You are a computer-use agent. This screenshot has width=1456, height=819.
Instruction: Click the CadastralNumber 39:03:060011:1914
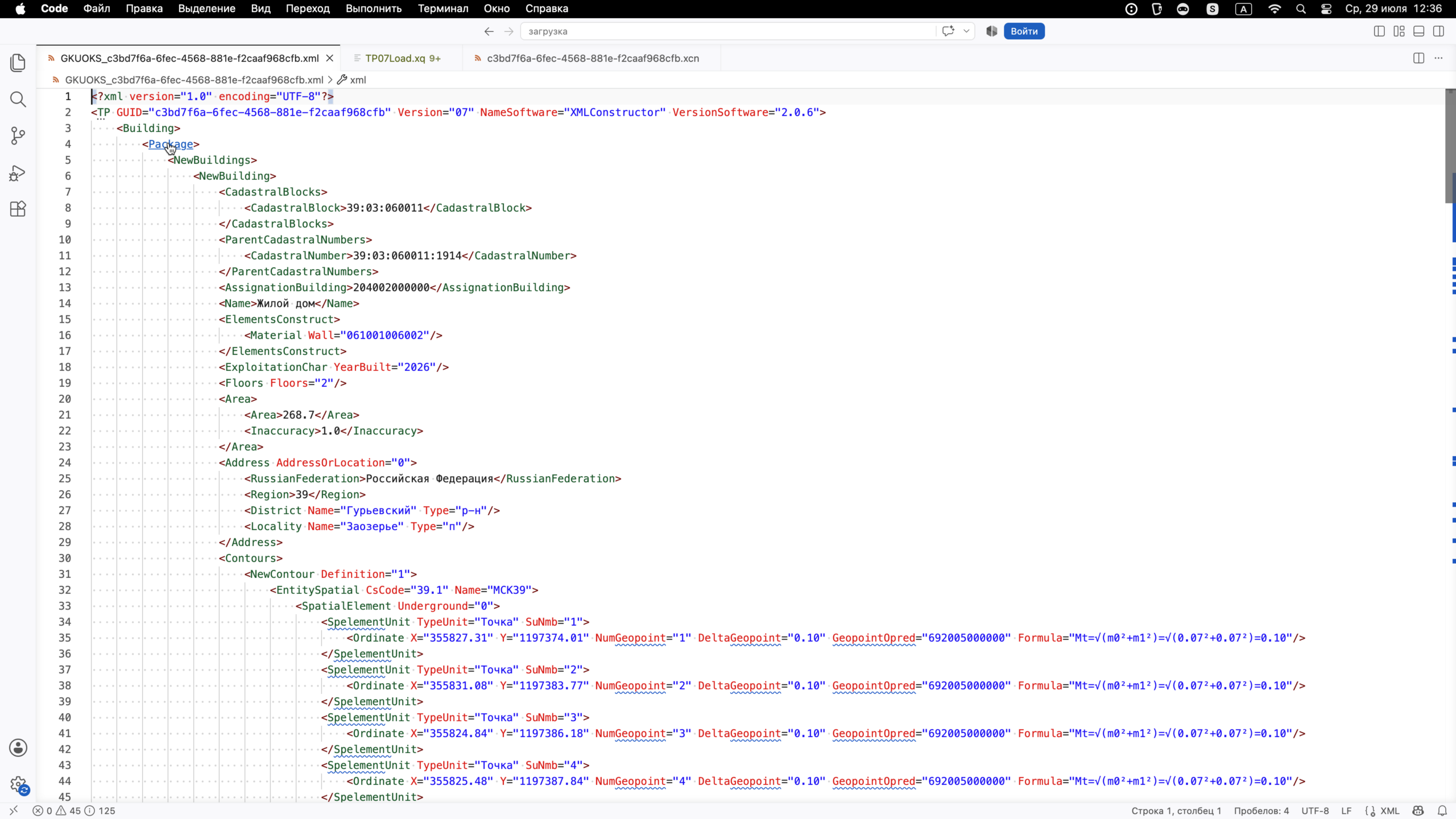click(407, 255)
